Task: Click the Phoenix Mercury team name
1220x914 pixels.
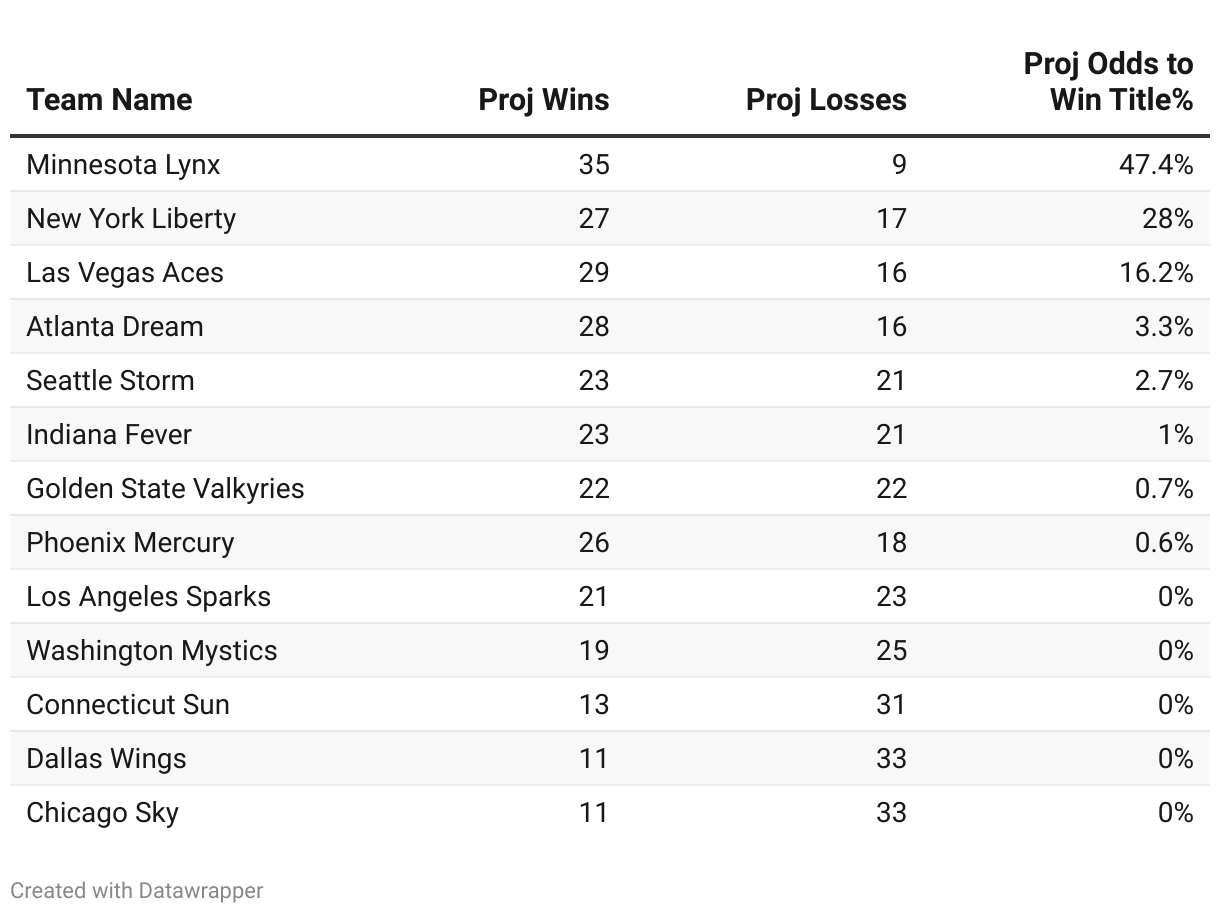Action: [x=130, y=542]
